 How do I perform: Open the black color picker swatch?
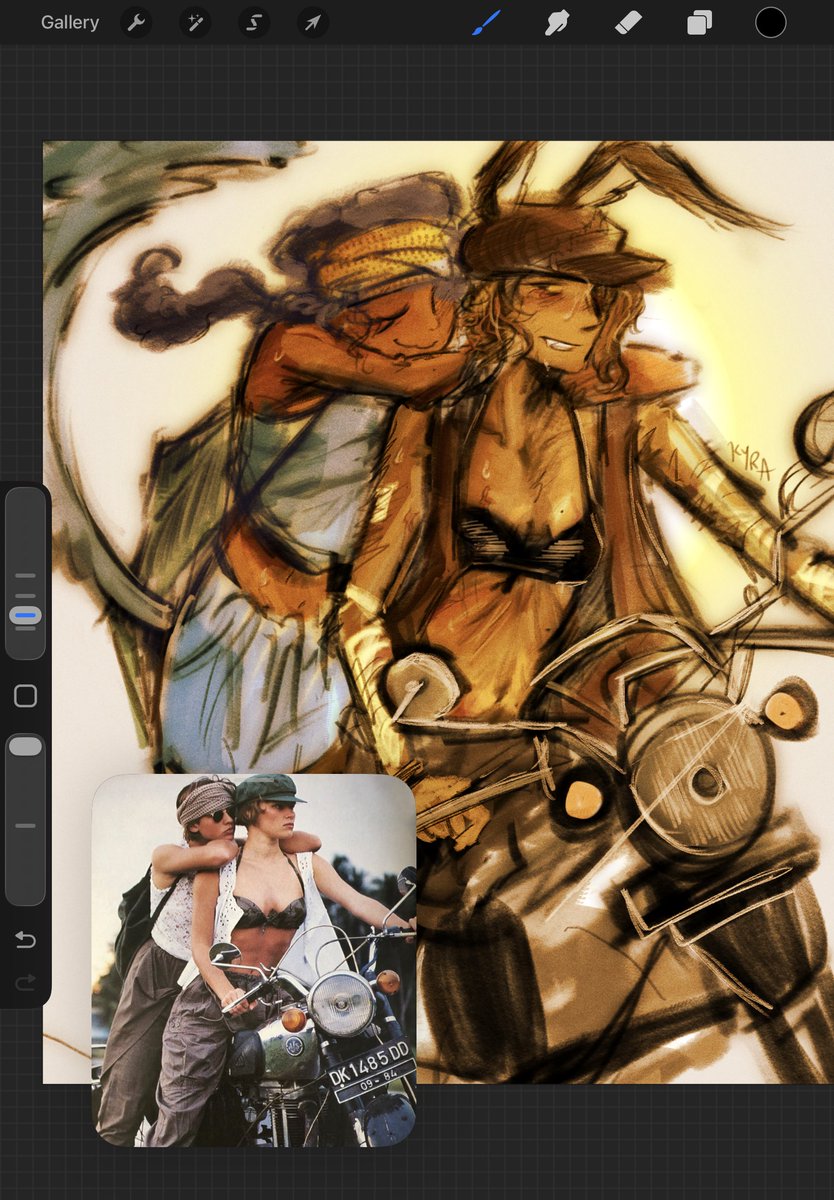pyautogui.click(x=770, y=22)
